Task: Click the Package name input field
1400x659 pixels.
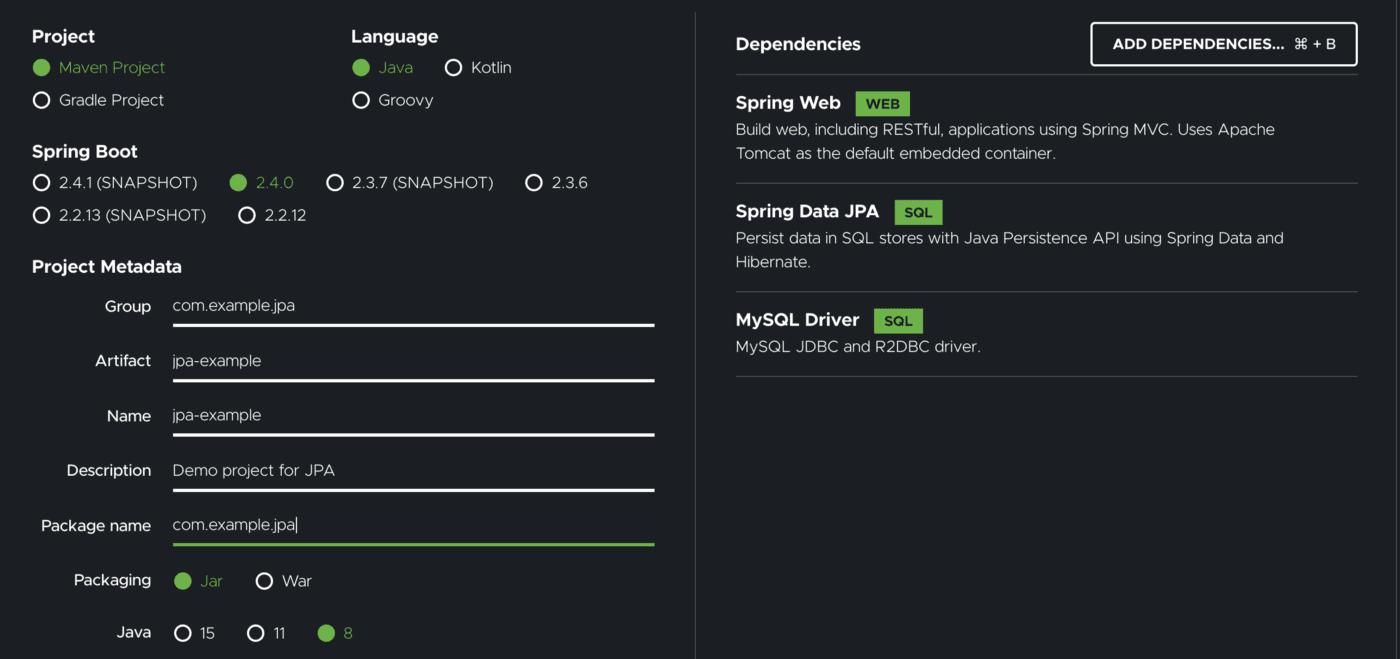Action: tap(413, 526)
